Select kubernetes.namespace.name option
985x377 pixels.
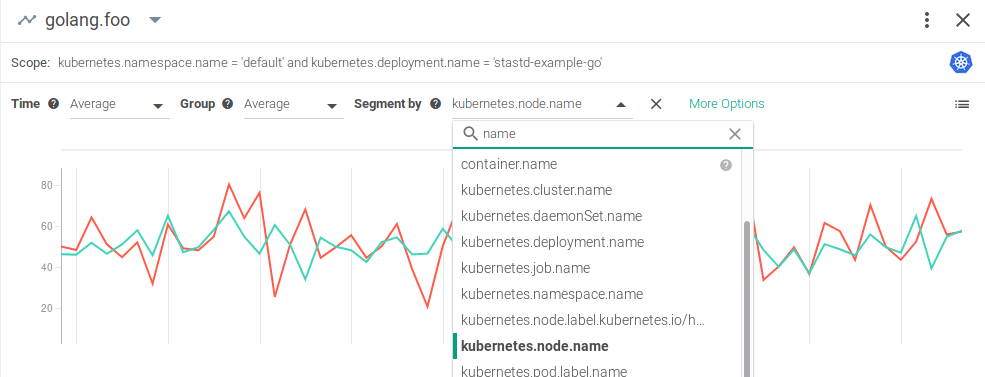597,294
